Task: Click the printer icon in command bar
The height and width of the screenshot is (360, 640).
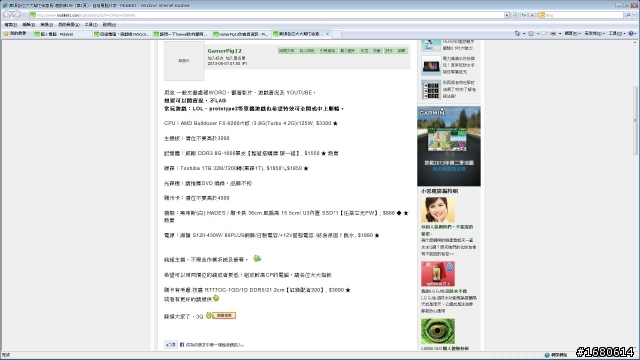Action: pos(553,33)
